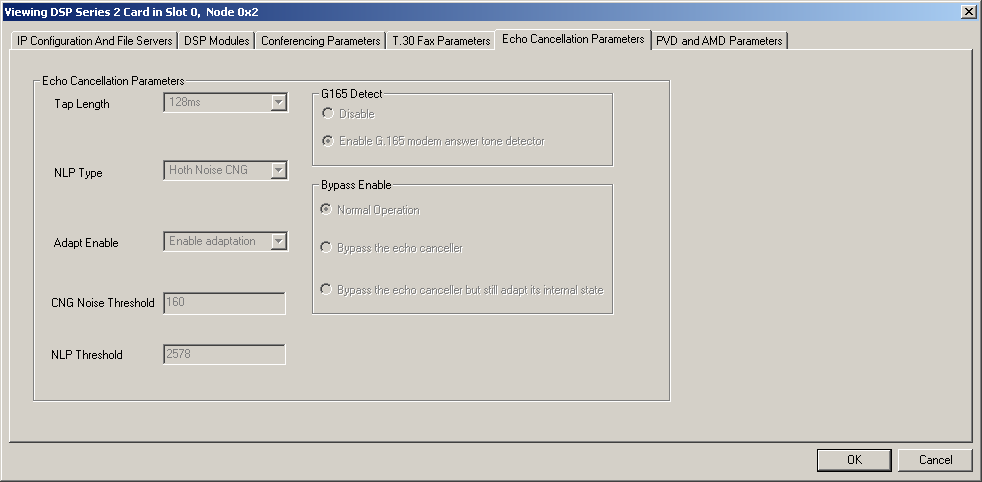Open the DSP Modules tab
Viewport: 982px width, 482px height.
pyautogui.click(x=216, y=41)
